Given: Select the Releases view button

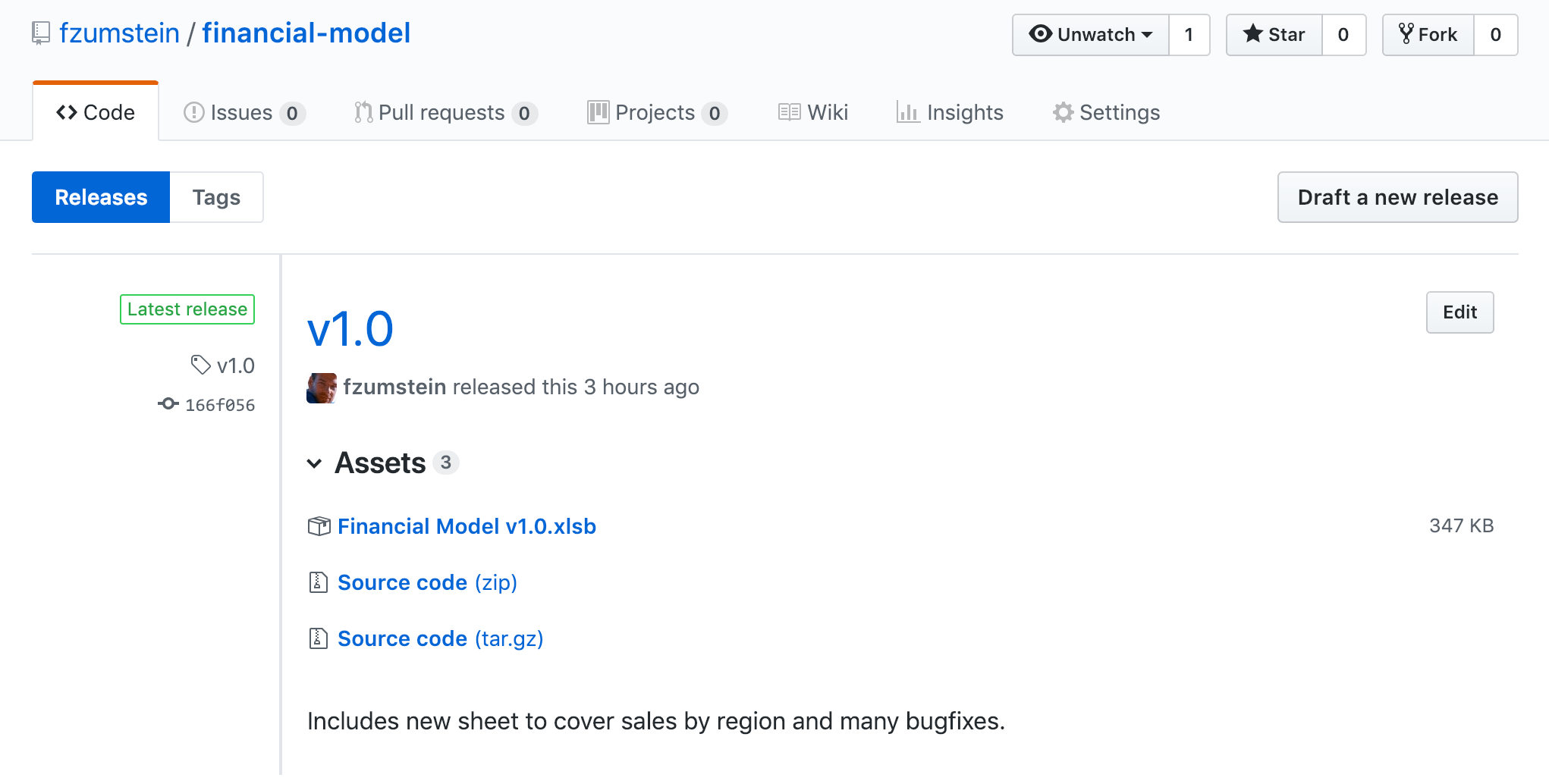Looking at the screenshot, I should [x=101, y=197].
